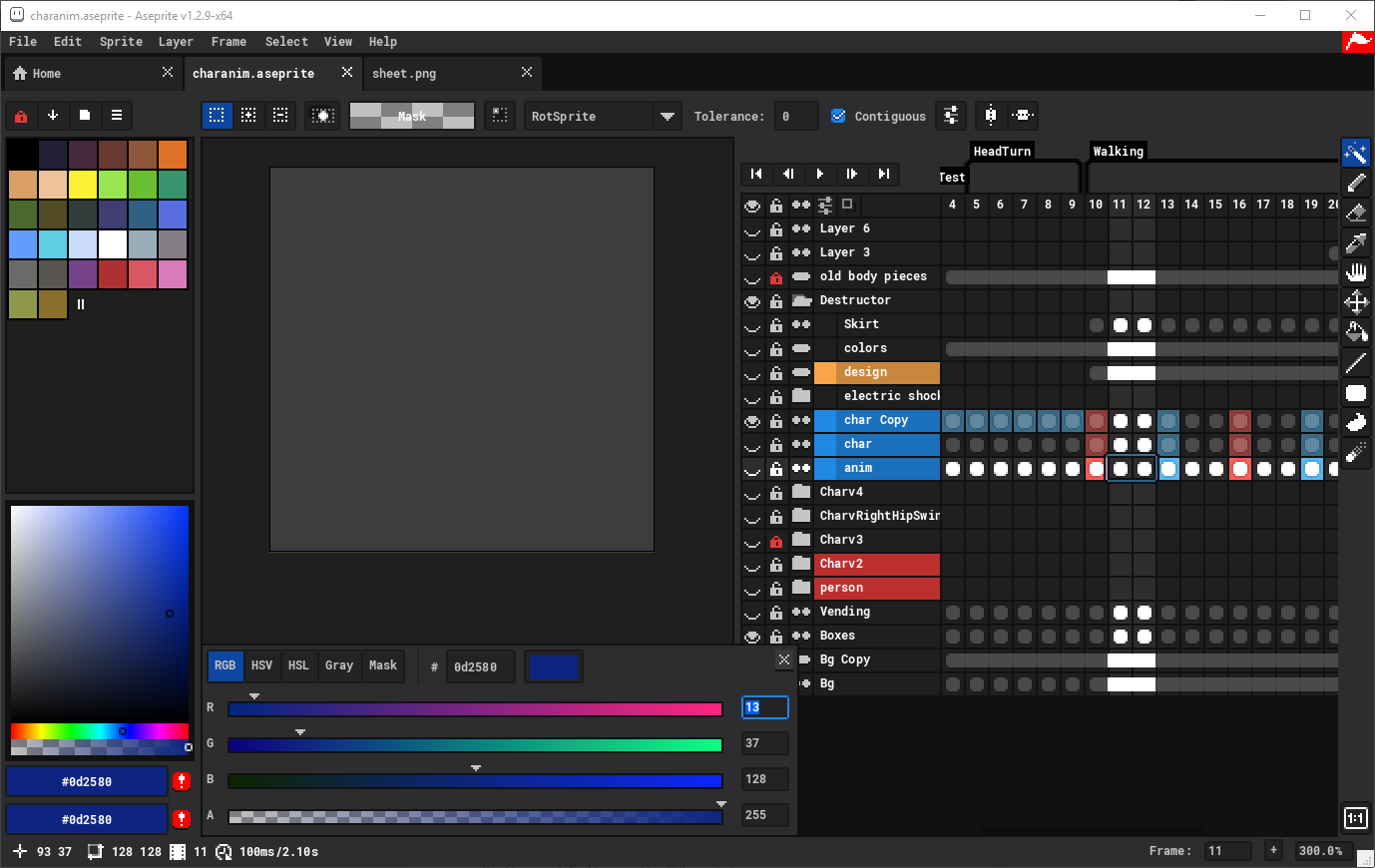
Task: Click the 1:1 preview button
Action: coord(1356,818)
